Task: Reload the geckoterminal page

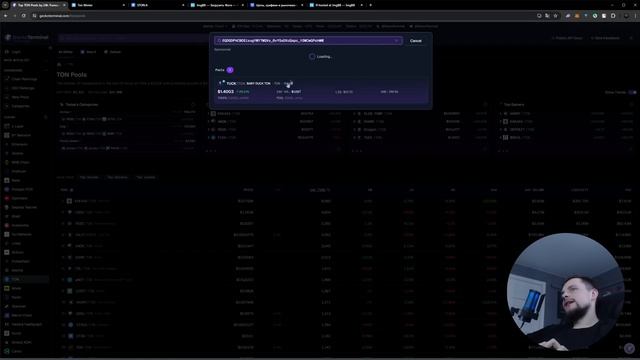Action: (x=24, y=16)
